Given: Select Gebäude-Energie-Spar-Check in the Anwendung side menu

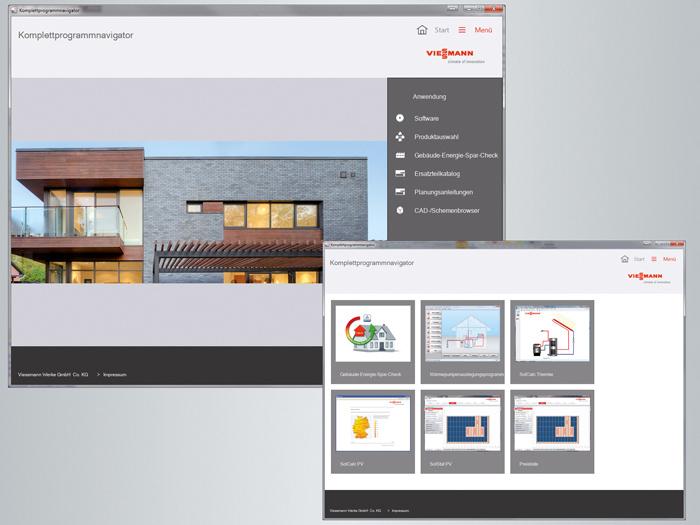Looking at the screenshot, I should (x=455, y=155).
